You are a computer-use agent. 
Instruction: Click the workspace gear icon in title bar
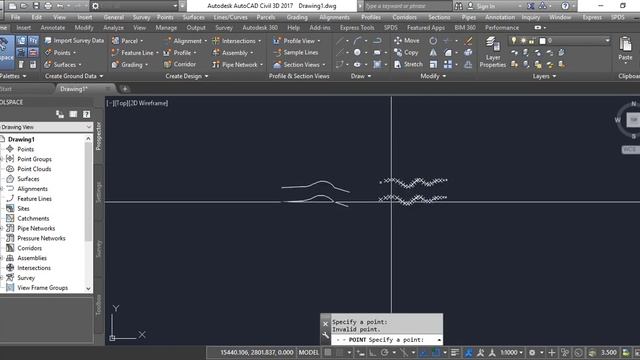tap(95, 6)
